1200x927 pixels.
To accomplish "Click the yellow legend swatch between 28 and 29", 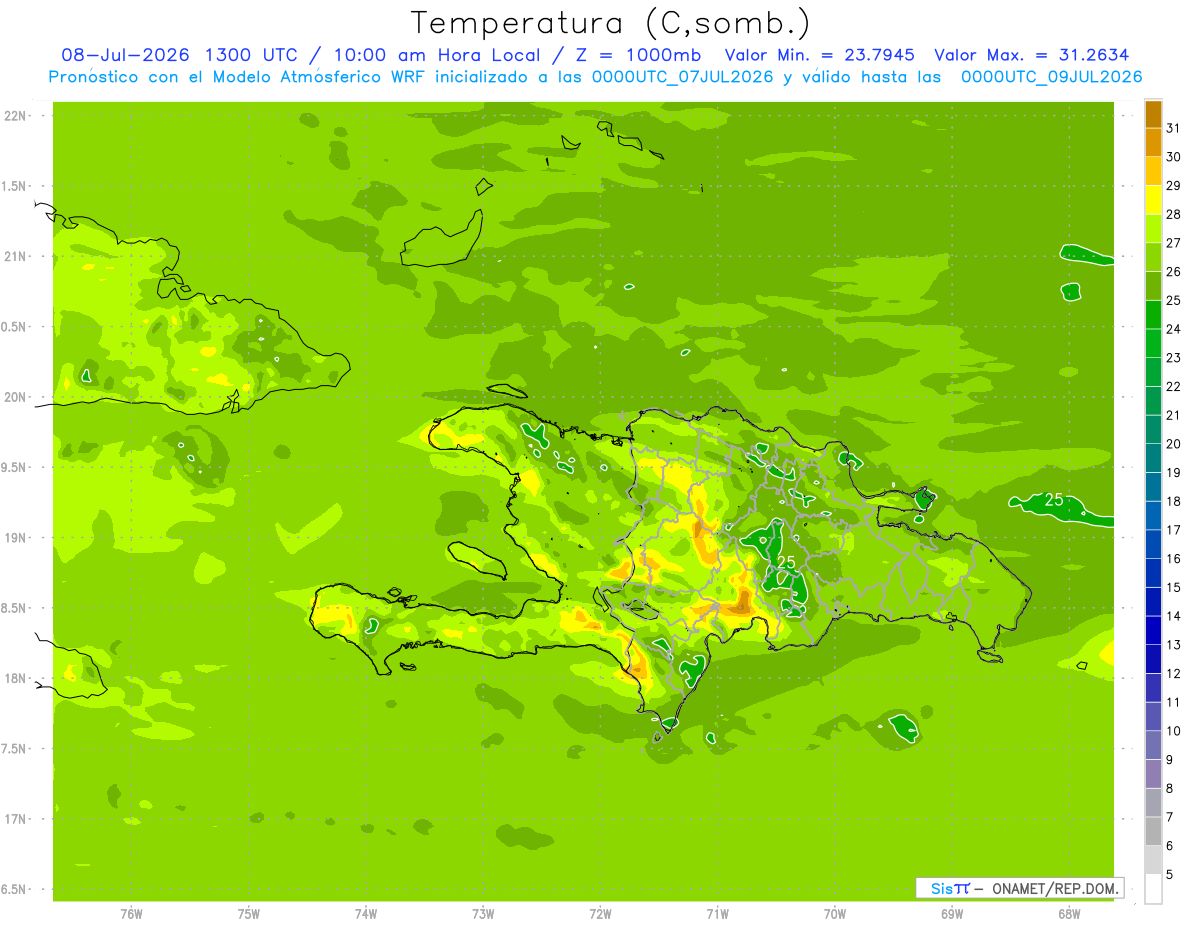I will (x=1153, y=200).
